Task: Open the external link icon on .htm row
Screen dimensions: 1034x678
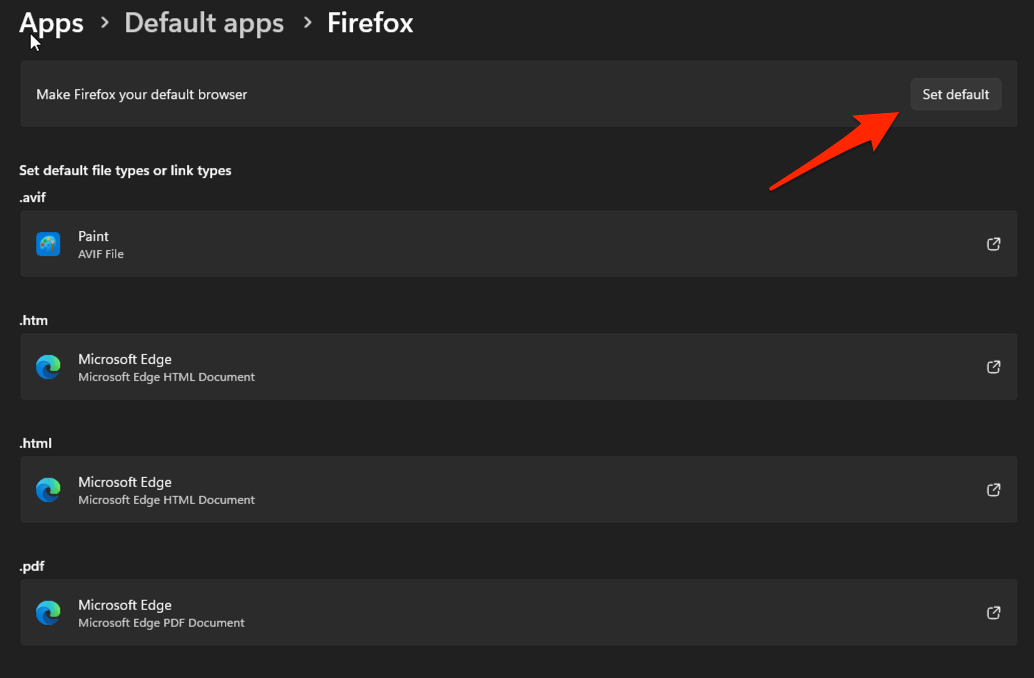Action: (993, 366)
